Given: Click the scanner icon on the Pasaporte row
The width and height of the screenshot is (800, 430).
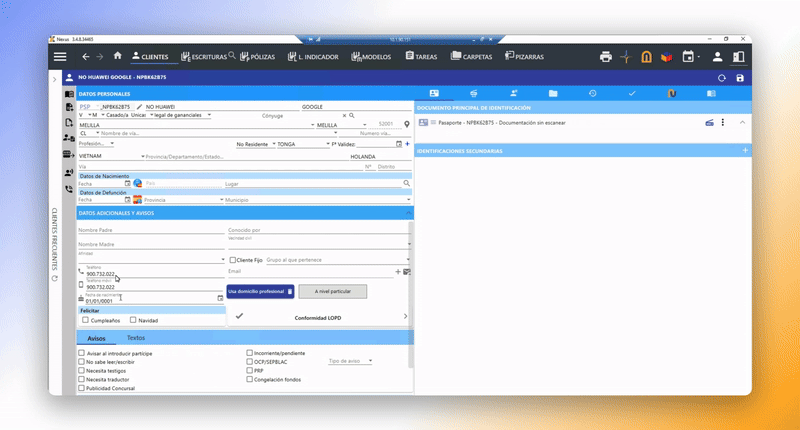Looking at the screenshot, I should [x=709, y=122].
